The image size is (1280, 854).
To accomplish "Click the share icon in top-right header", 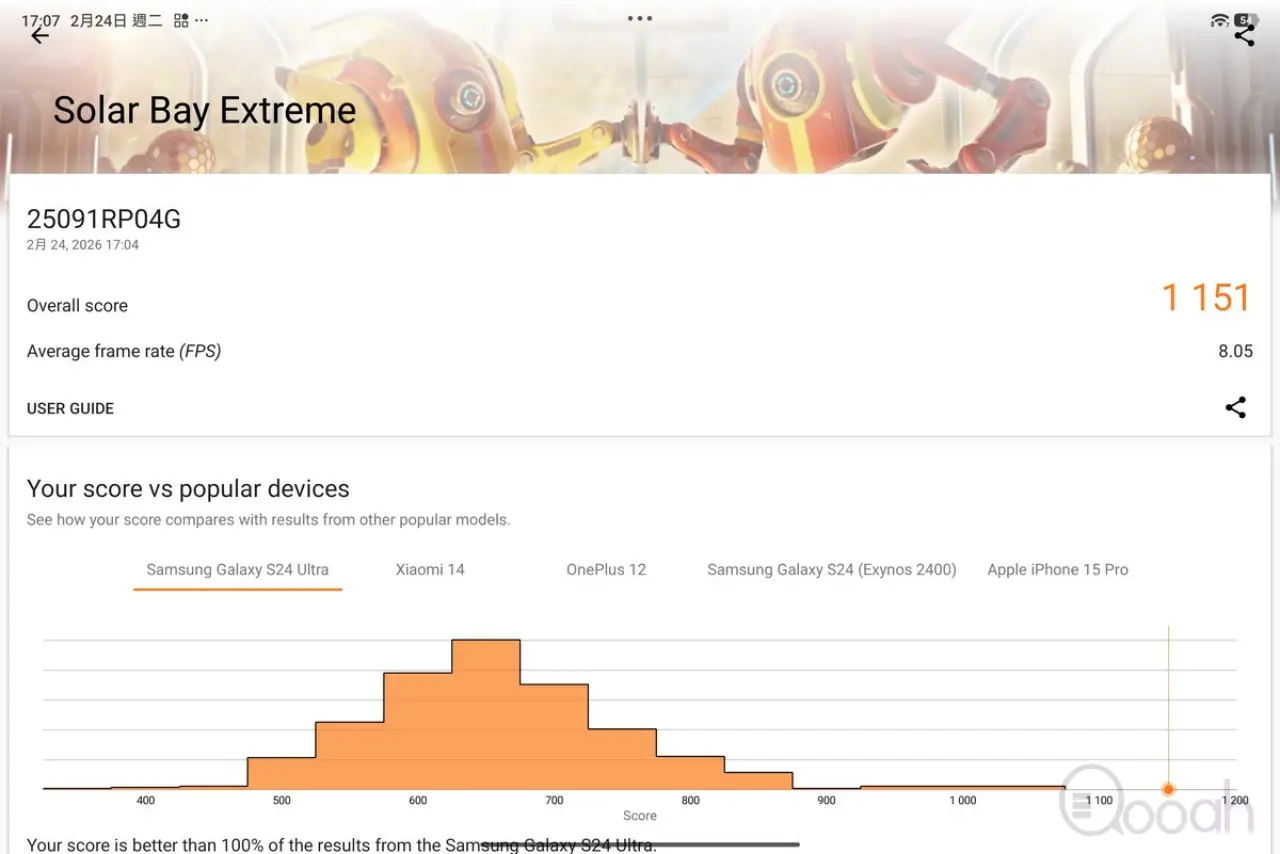I will click(x=1244, y=36).
